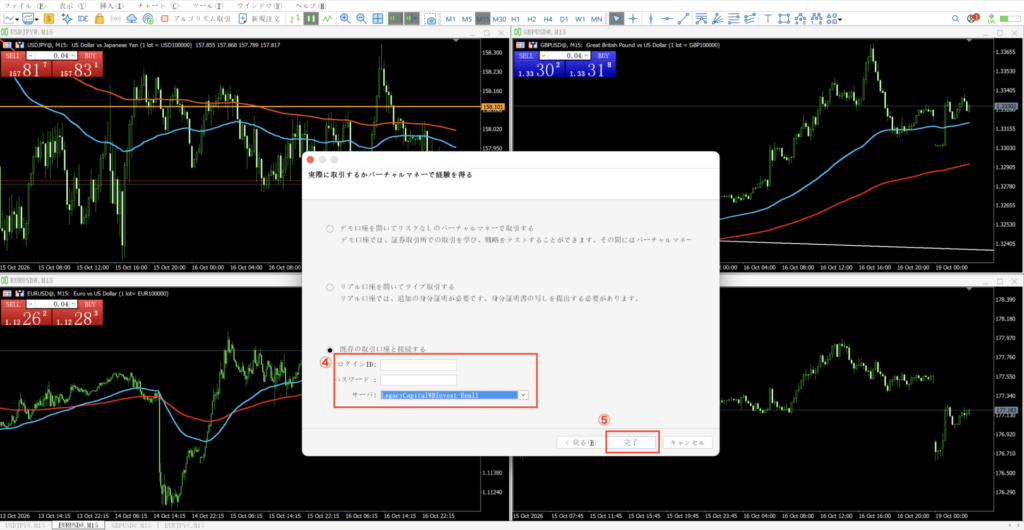Click the cloud network toolbar icon
This screenshot has width=1024, height=530.
[x=132, y=19]
